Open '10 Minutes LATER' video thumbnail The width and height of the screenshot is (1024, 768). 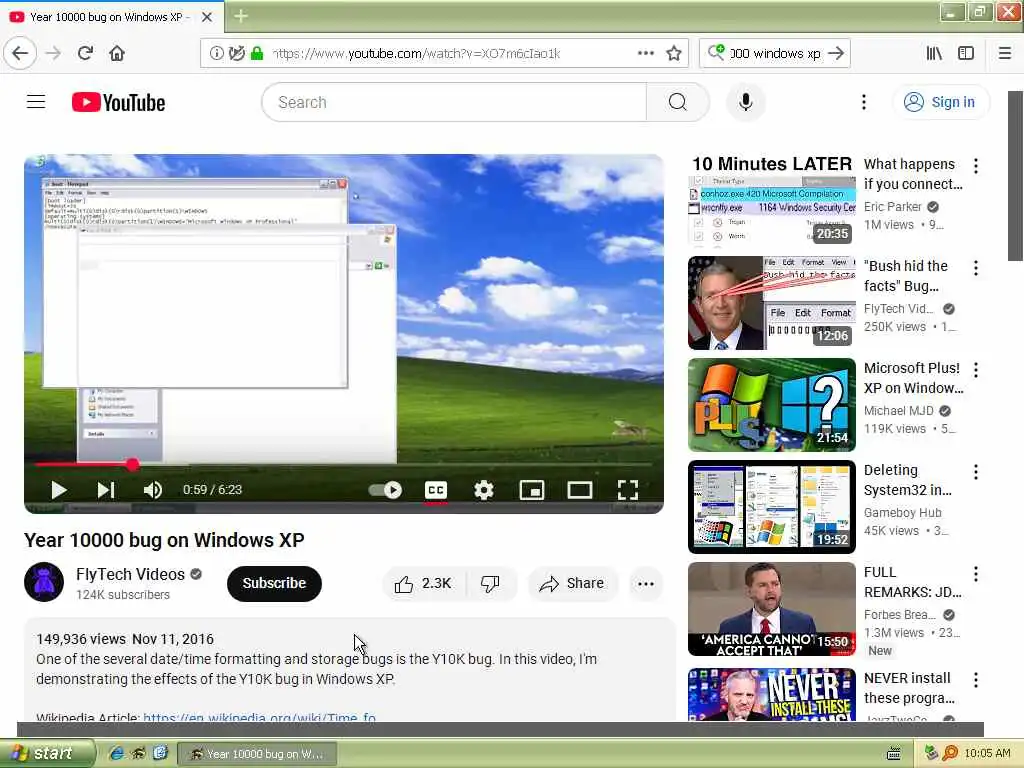tap(772, 201)
